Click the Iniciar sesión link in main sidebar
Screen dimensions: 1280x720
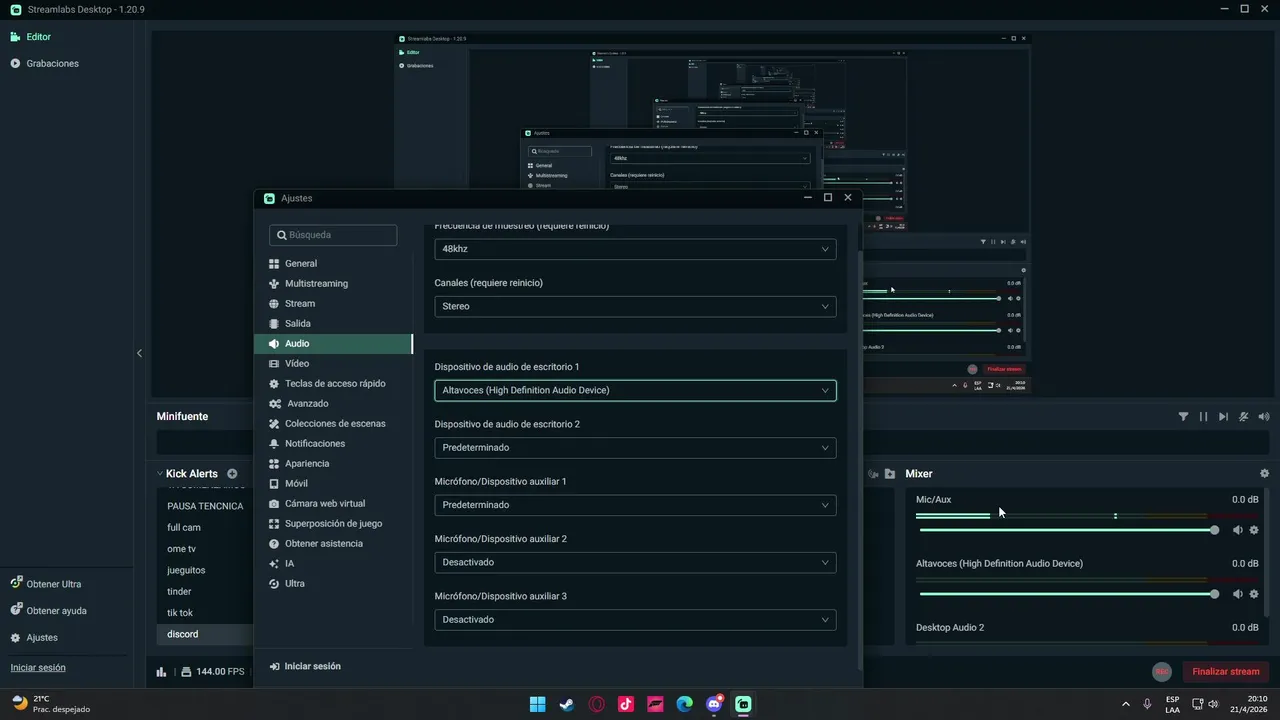tap(38, 667)
